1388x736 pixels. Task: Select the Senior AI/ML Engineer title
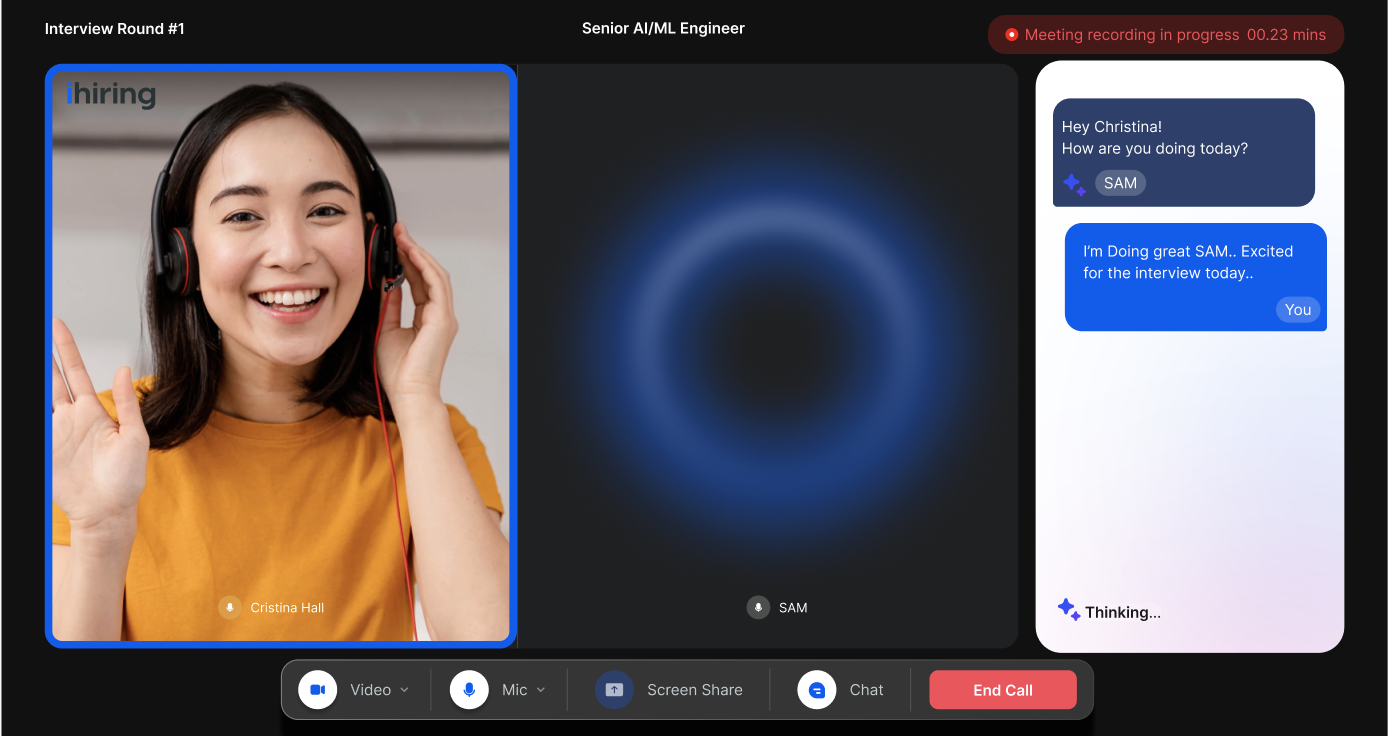663,28
